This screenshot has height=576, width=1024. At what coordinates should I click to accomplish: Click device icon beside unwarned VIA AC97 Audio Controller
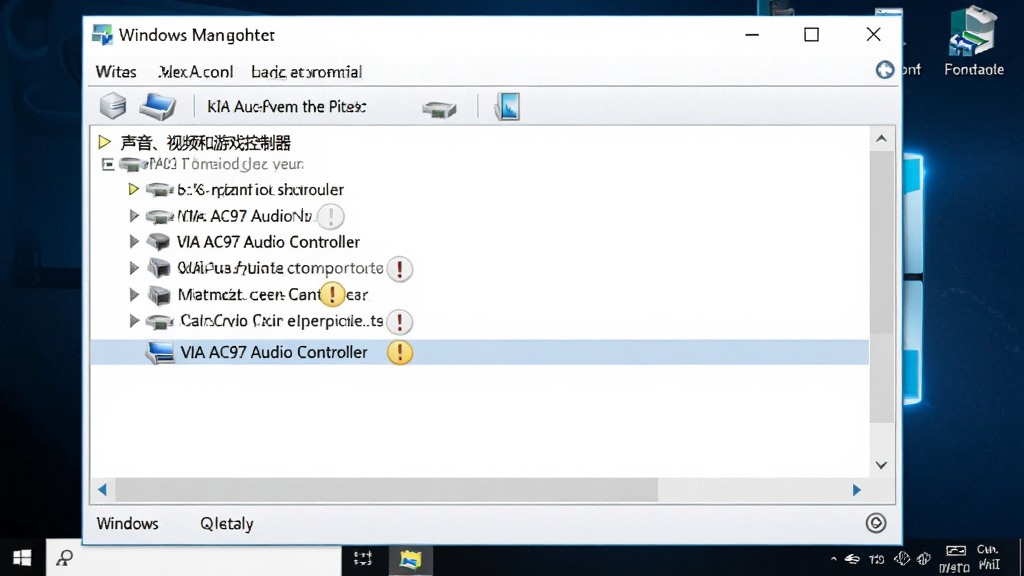coord(159,242)
